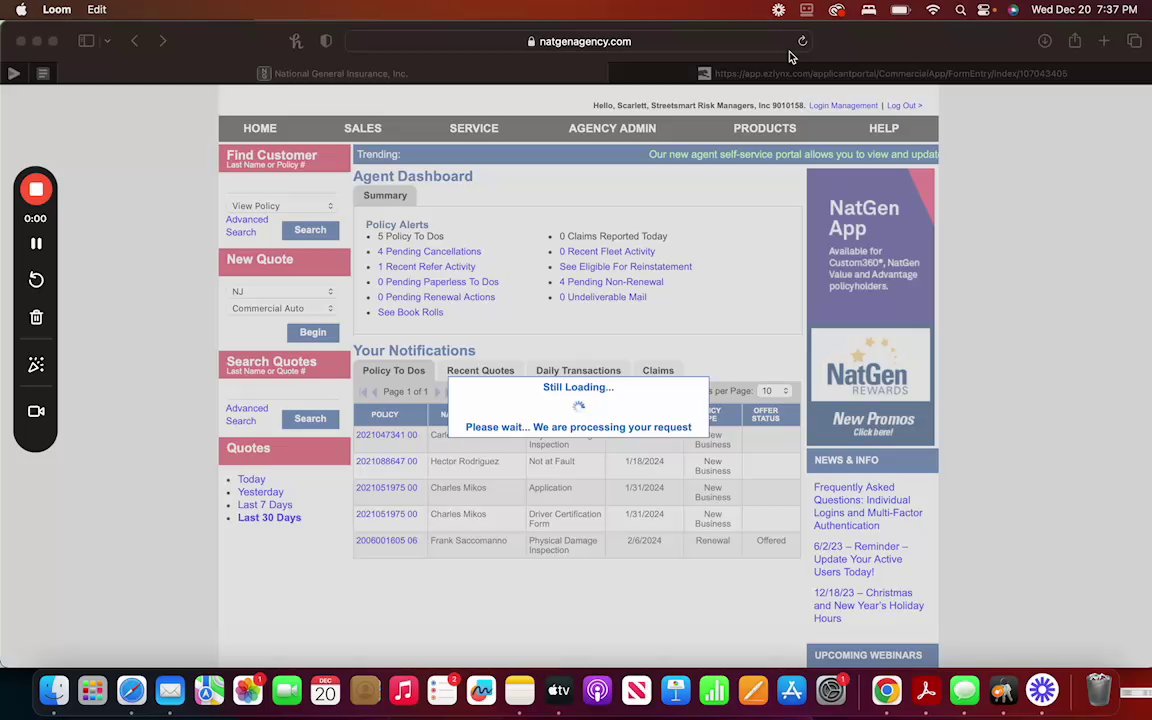Restart the Loom recording
The height and width of the screenshot is (720, 1152).
(x=35, y=280)
